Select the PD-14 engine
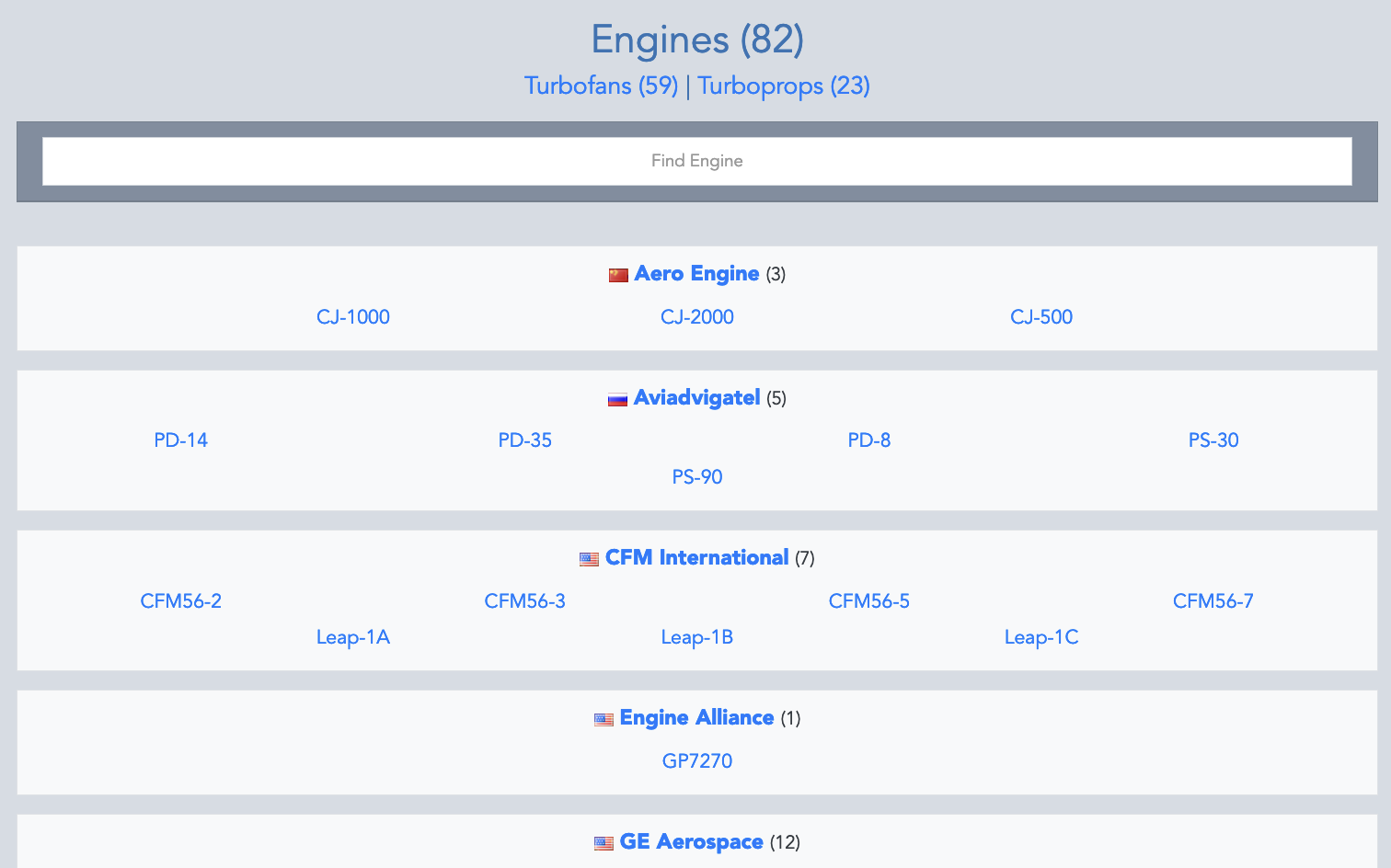 (x=180, y=440)
